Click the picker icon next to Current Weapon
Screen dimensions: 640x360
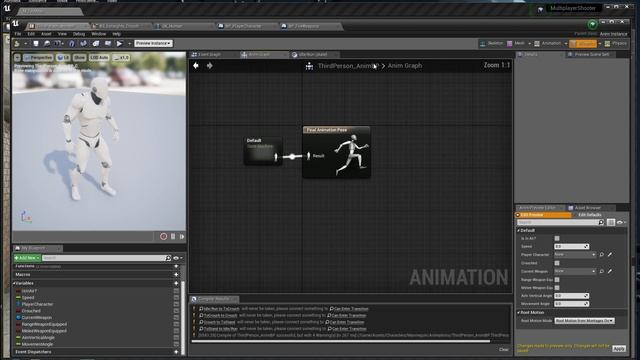(x=610, y=271)
